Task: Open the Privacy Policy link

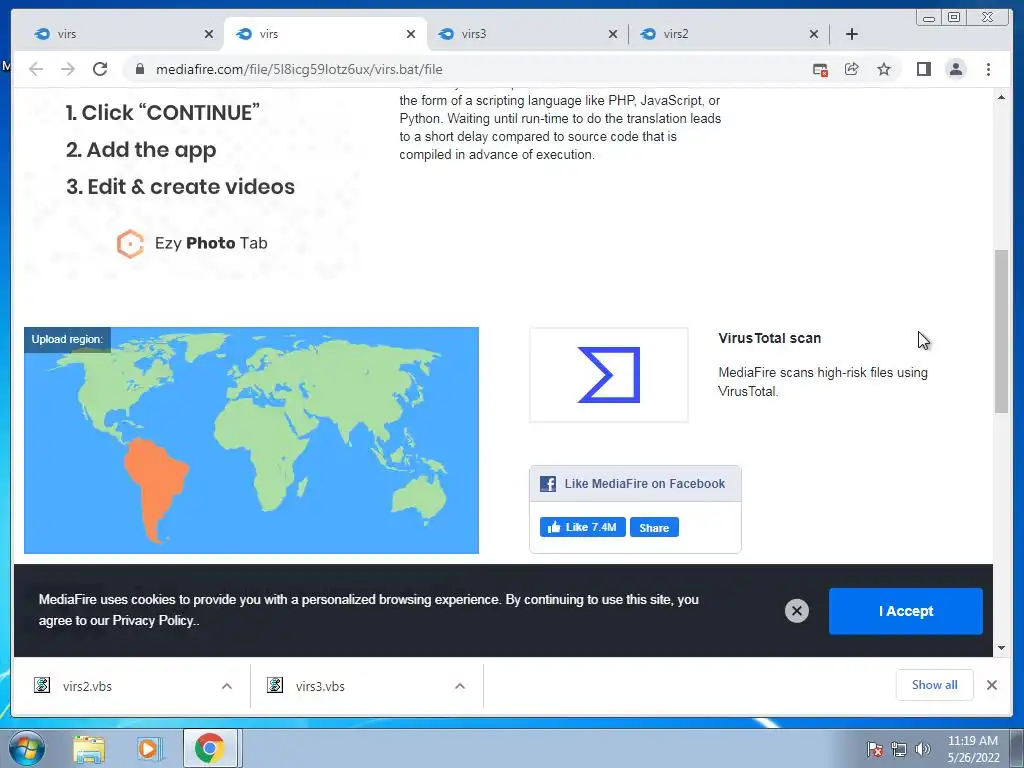Action: coord(153,620)
